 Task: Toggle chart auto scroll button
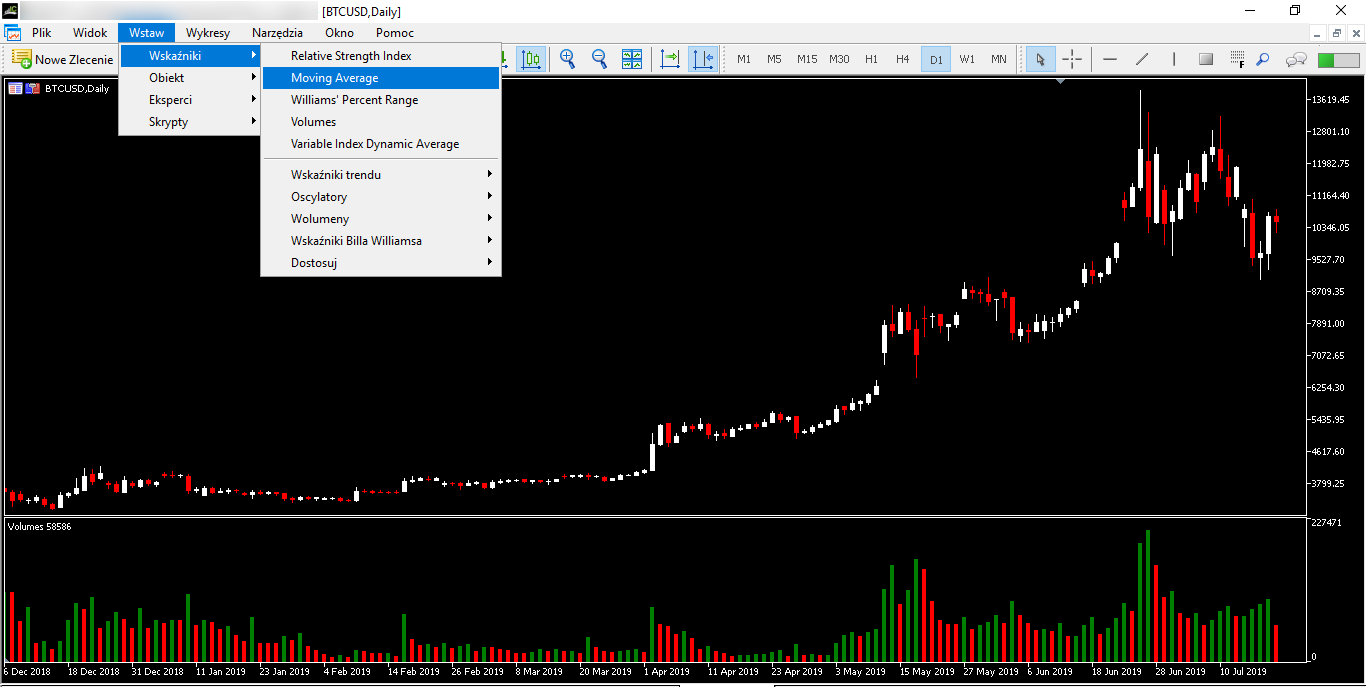670,59
